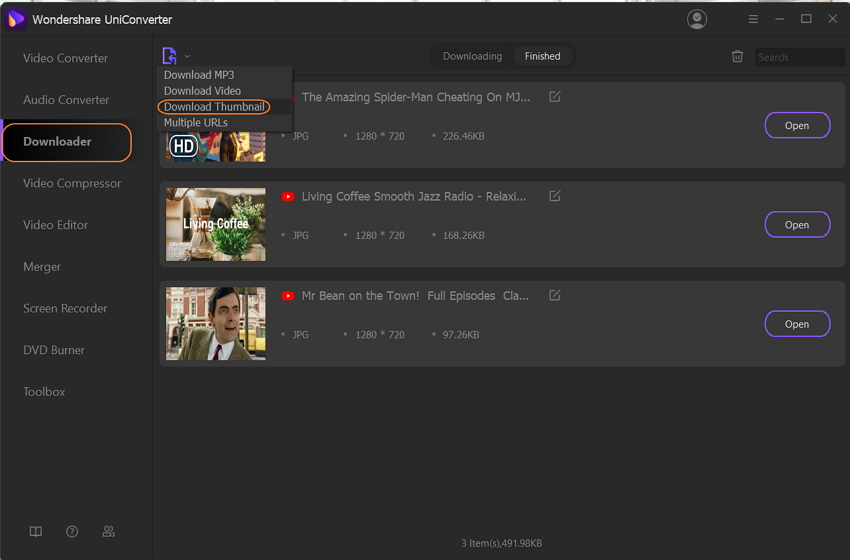Click the 168.26KB file size text
The width and height of the screenshot is (850, 560).
click(x=463, y=235)
